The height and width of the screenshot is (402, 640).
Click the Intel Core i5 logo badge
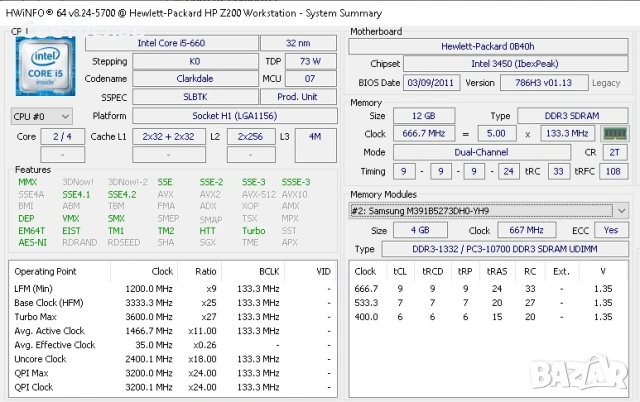tap(45, 67)
